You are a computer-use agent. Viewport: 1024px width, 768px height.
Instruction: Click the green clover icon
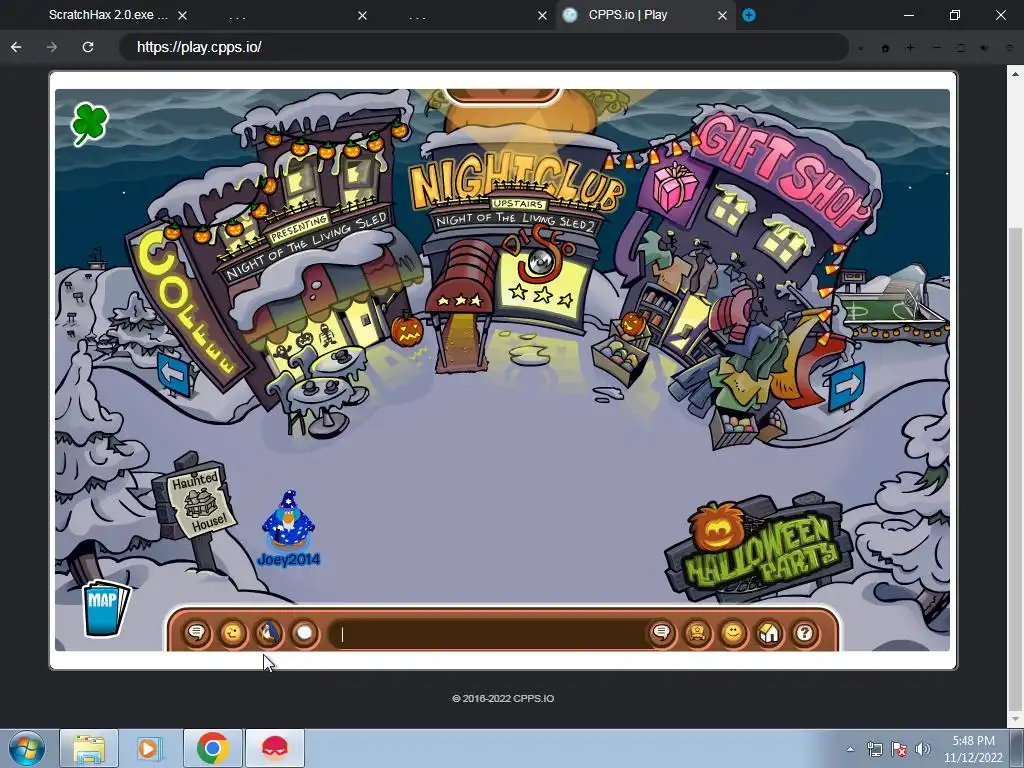(89, 123)
